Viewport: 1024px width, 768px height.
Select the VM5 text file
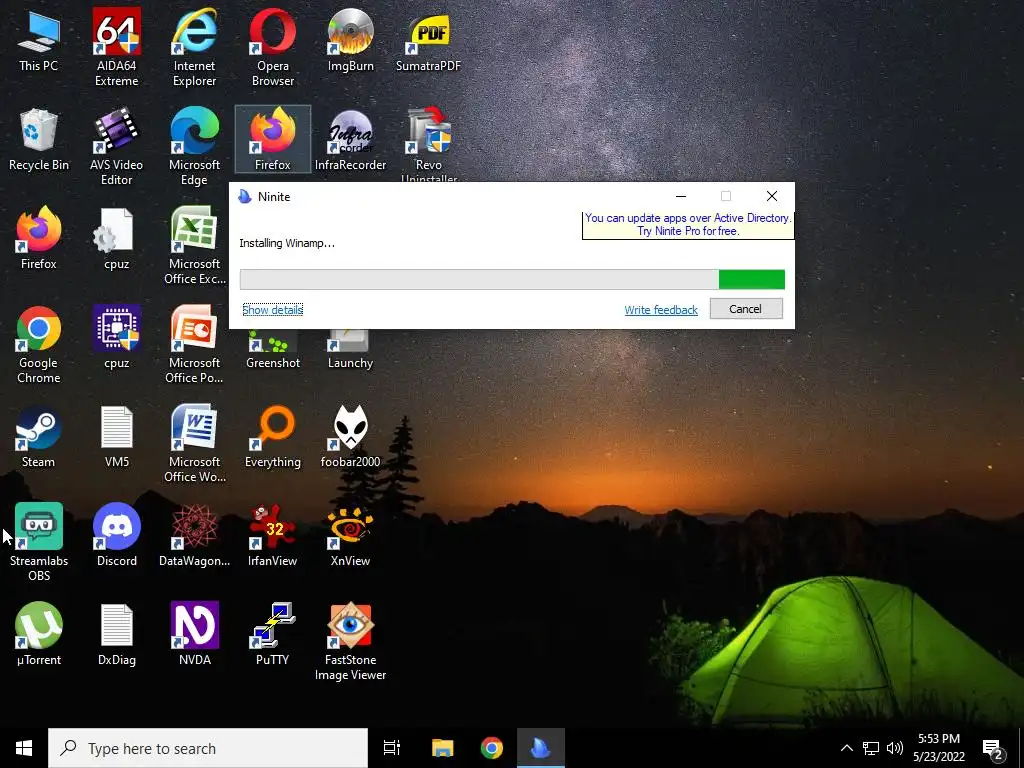coord(116,438)
